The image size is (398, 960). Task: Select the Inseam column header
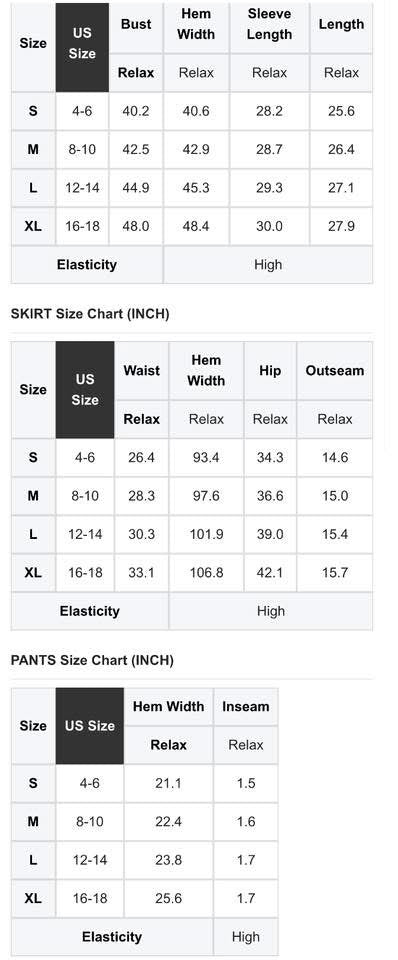tap(246, 707)
